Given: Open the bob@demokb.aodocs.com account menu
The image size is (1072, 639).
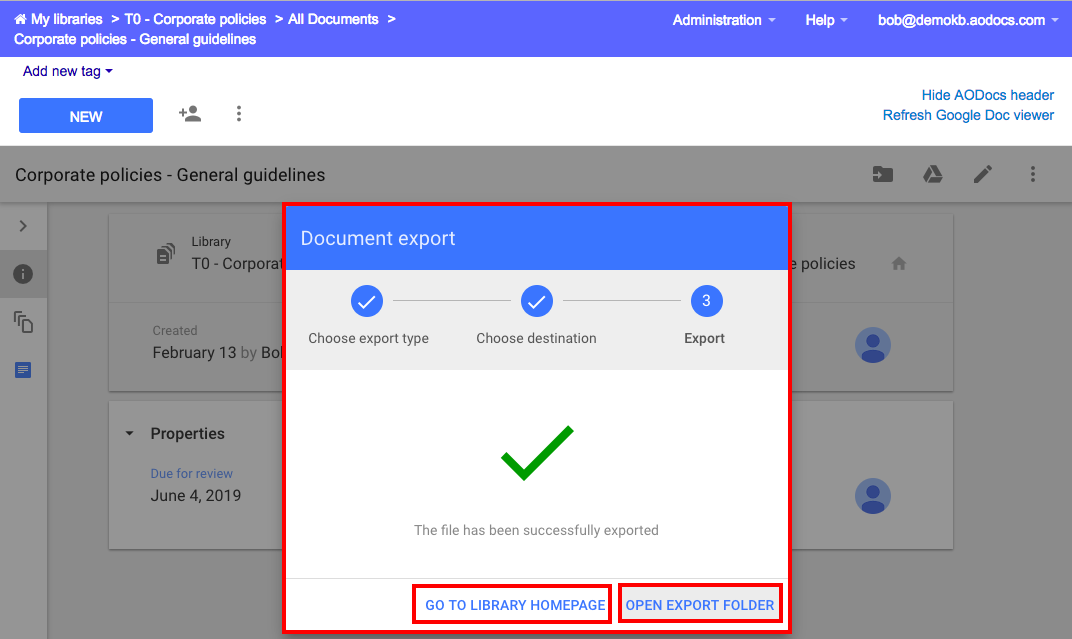Looking at the screenshot, I should coord(968,20).
